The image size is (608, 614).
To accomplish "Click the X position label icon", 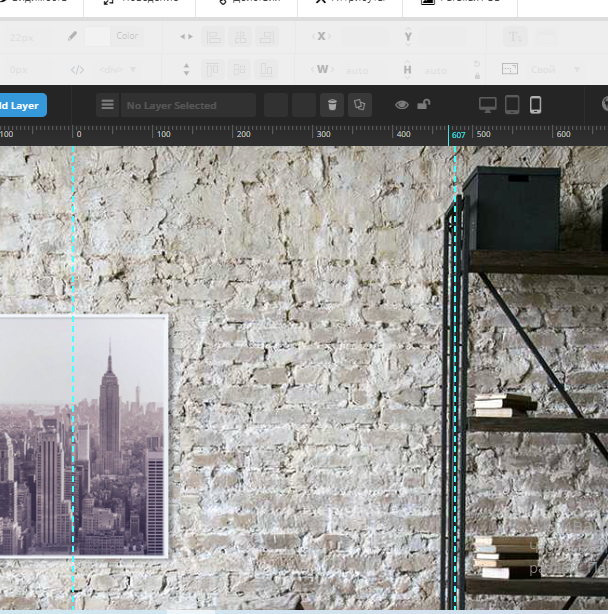I will 321,36.
